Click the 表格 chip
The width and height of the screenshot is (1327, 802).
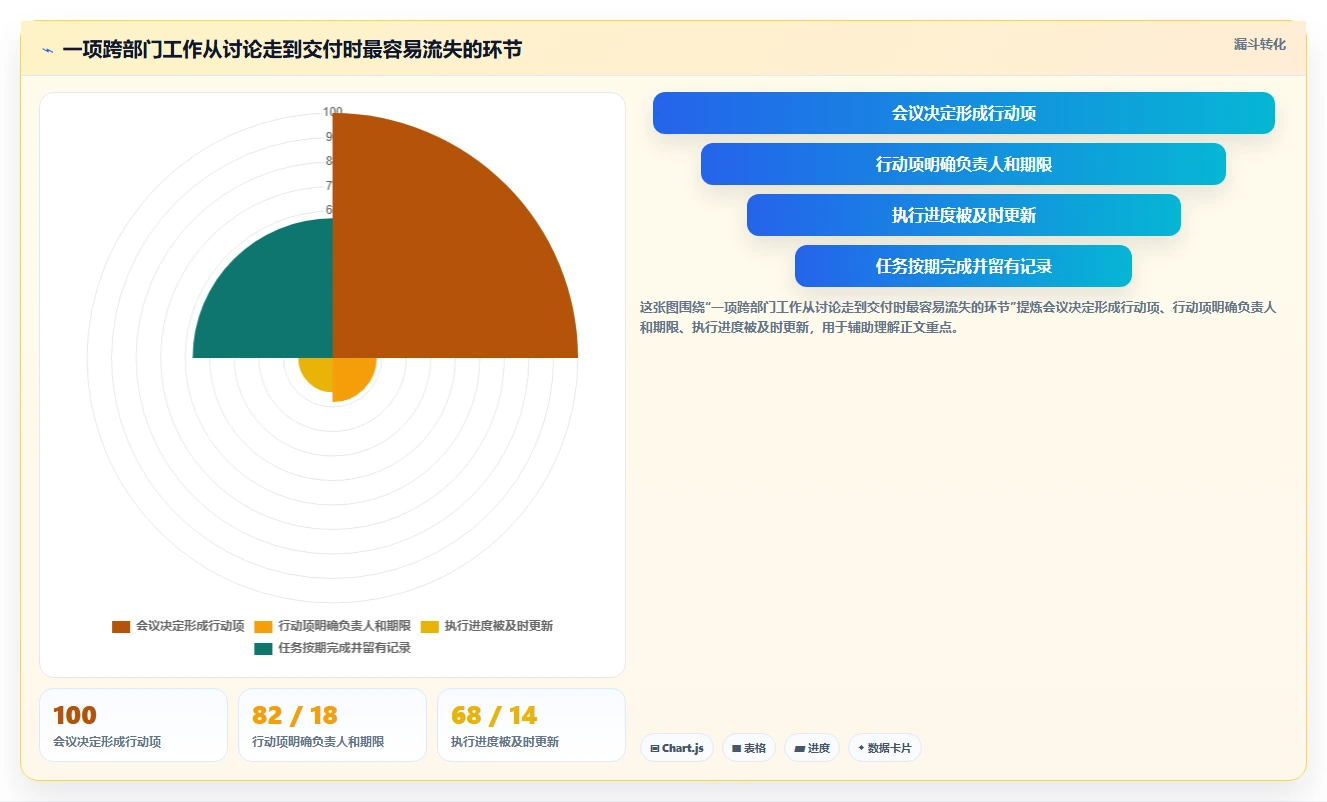point(749,748)
